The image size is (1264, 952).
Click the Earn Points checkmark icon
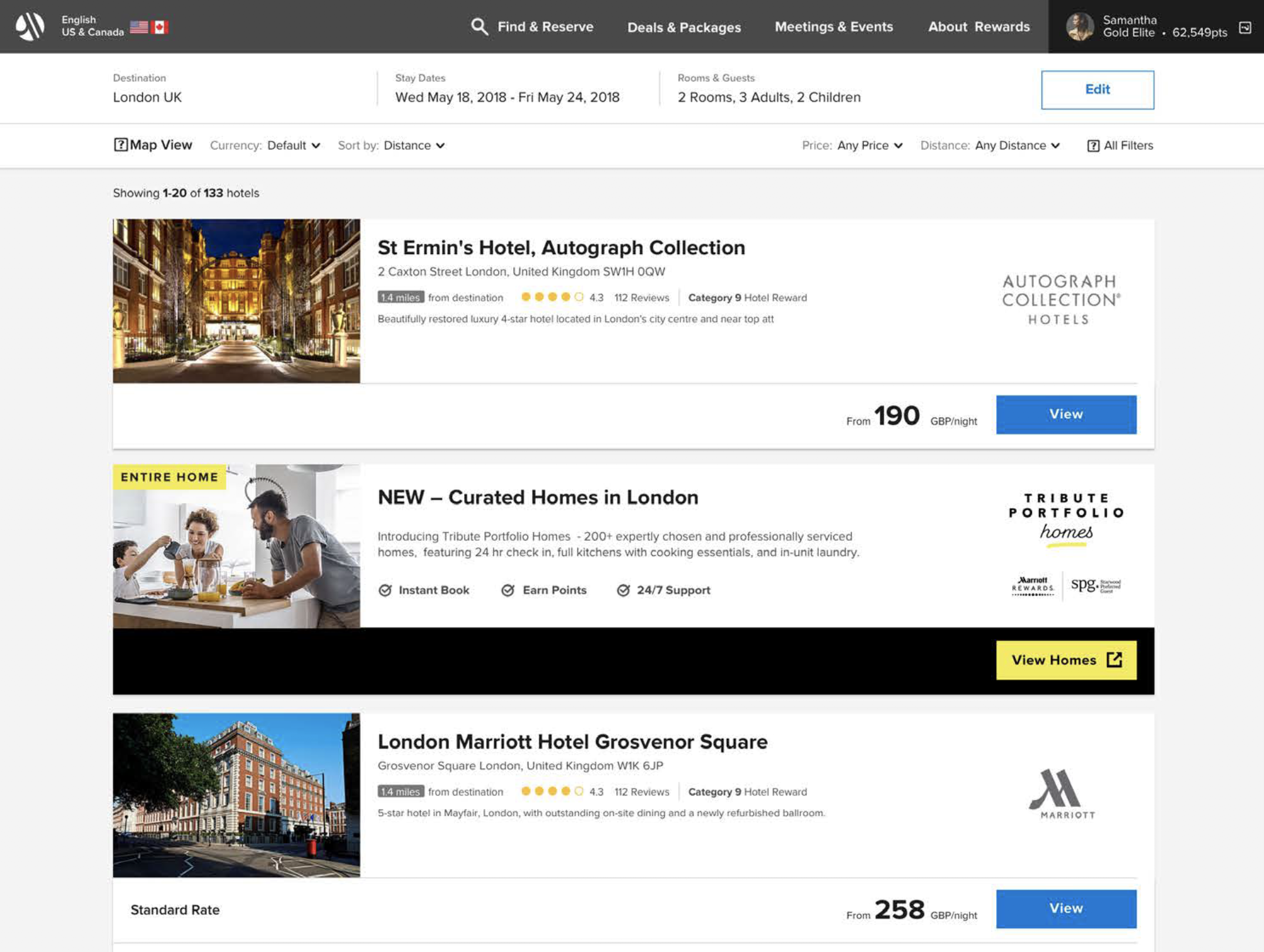tap(507, 590)
